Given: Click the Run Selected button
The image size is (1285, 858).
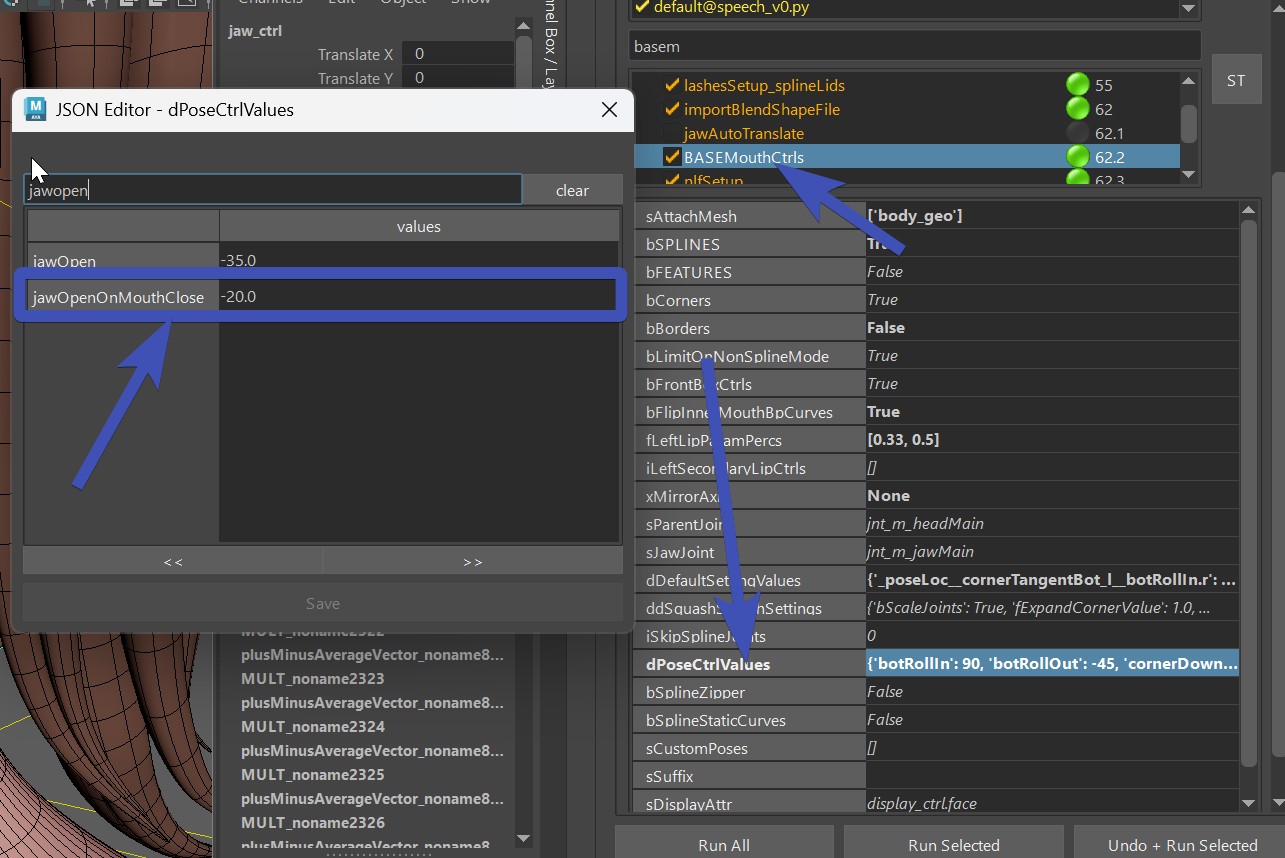Looking at the screenshot, I should (x=953, y=845).
